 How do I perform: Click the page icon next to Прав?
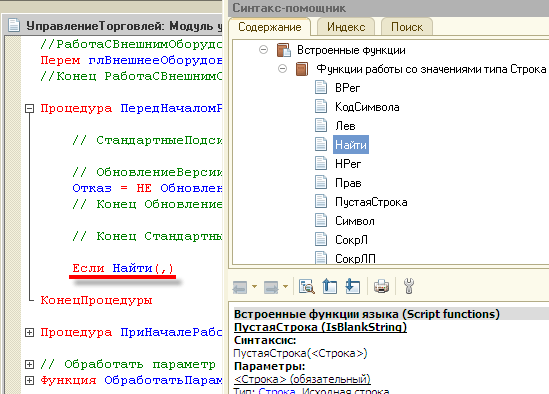pyautogui.click(x=321, y=182)
